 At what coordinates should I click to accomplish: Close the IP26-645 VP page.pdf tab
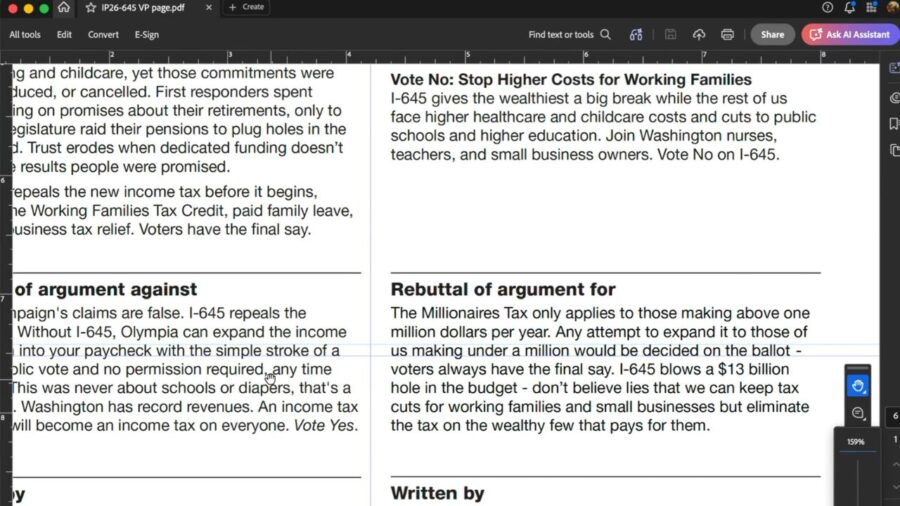pyautogui.click(x=208, y=7)
